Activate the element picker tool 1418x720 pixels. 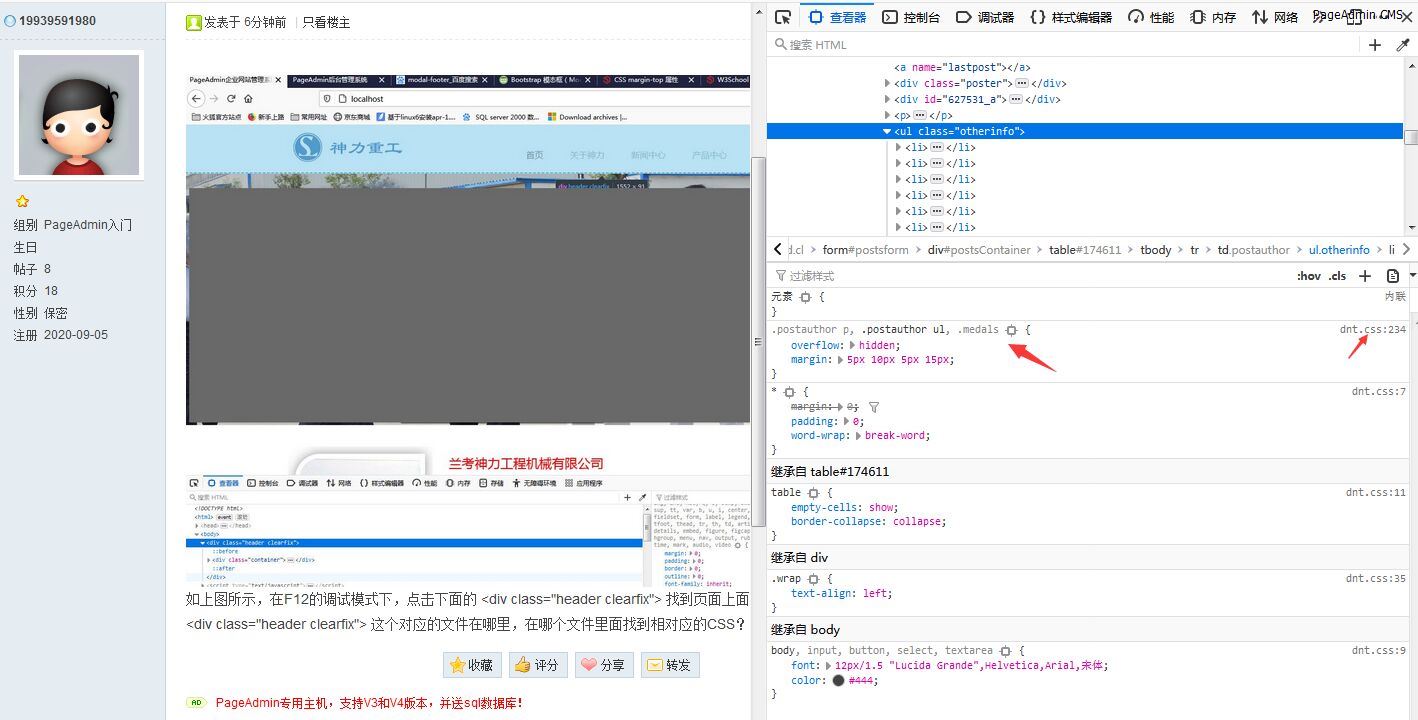[784, 17]
